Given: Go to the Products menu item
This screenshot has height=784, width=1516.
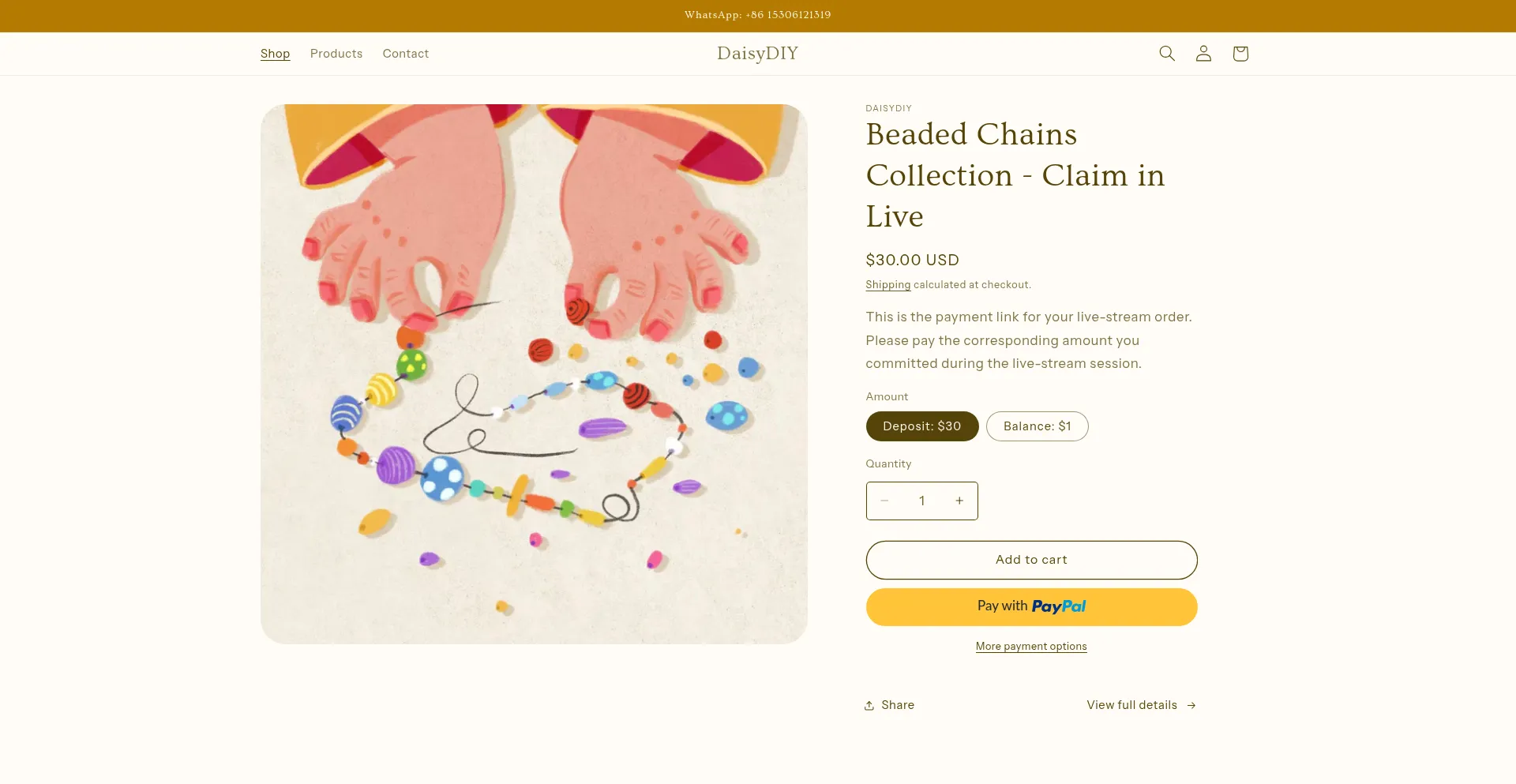Looking at the screenshot, I should tap(336, 54).
